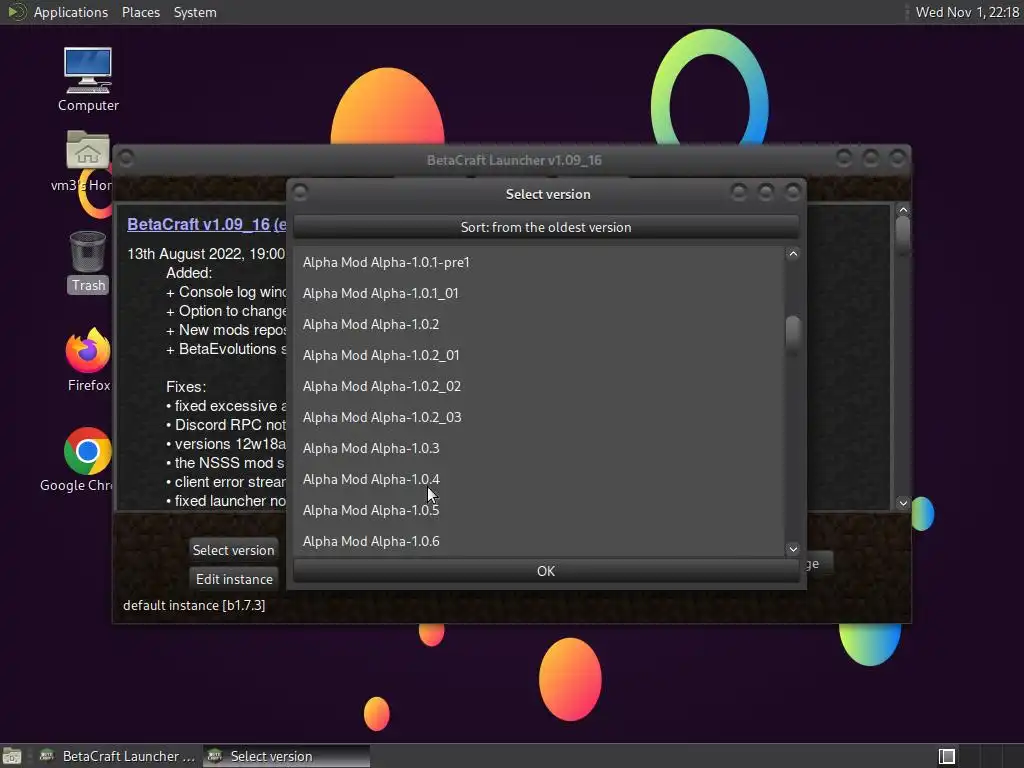Switch to BetaCraft Launcher taskbar entry
The image size is (1024, 768).
point(118,756)
